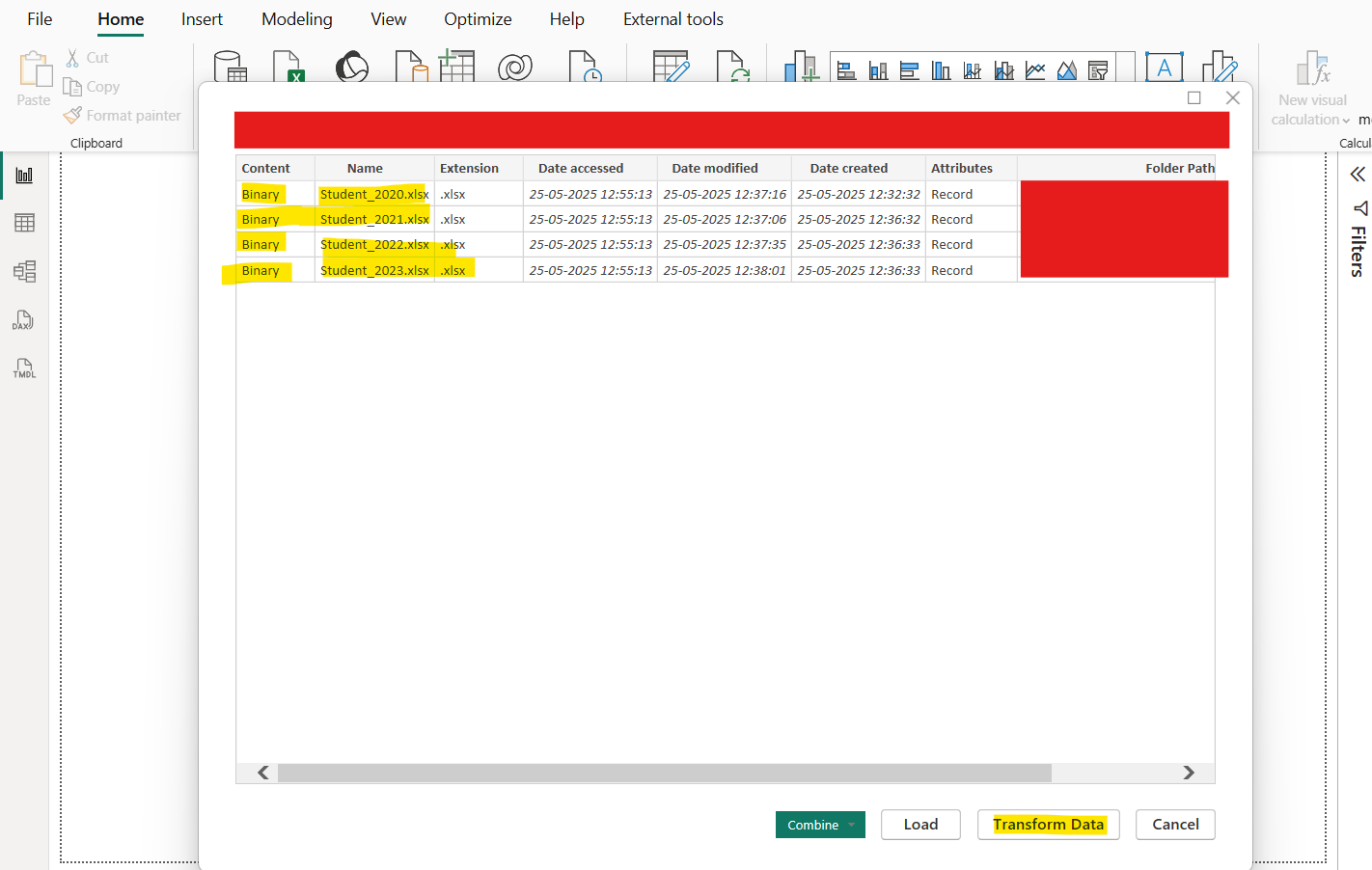Select the Enter data icon
Image resolution: width=1372 pixels, height=870 pixels.
coord(457,68)
